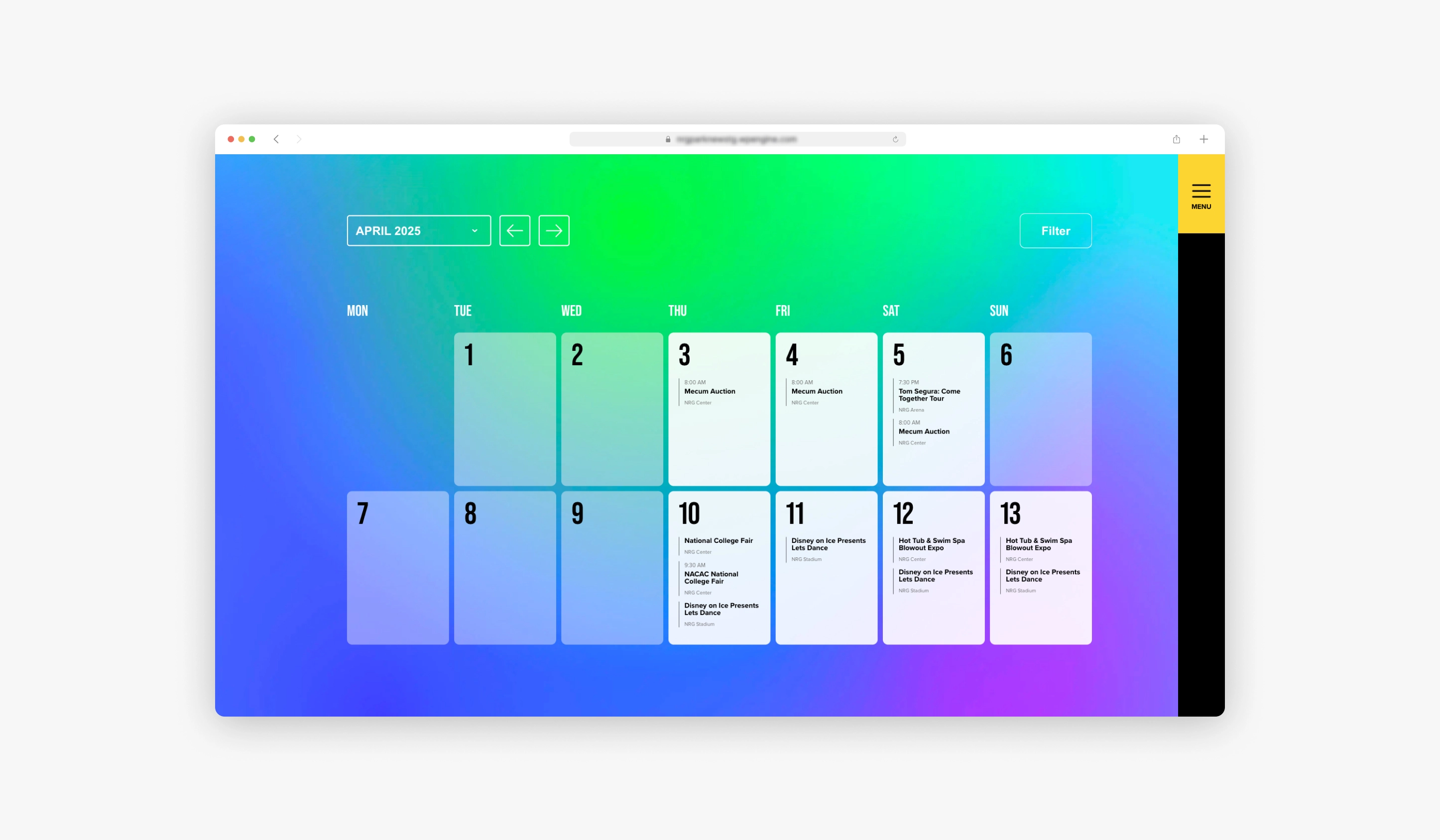The width and height of the screenshot is (1440, 840).
Task: Advance to next month with right arrow
Action: click(x=553, y=231)
